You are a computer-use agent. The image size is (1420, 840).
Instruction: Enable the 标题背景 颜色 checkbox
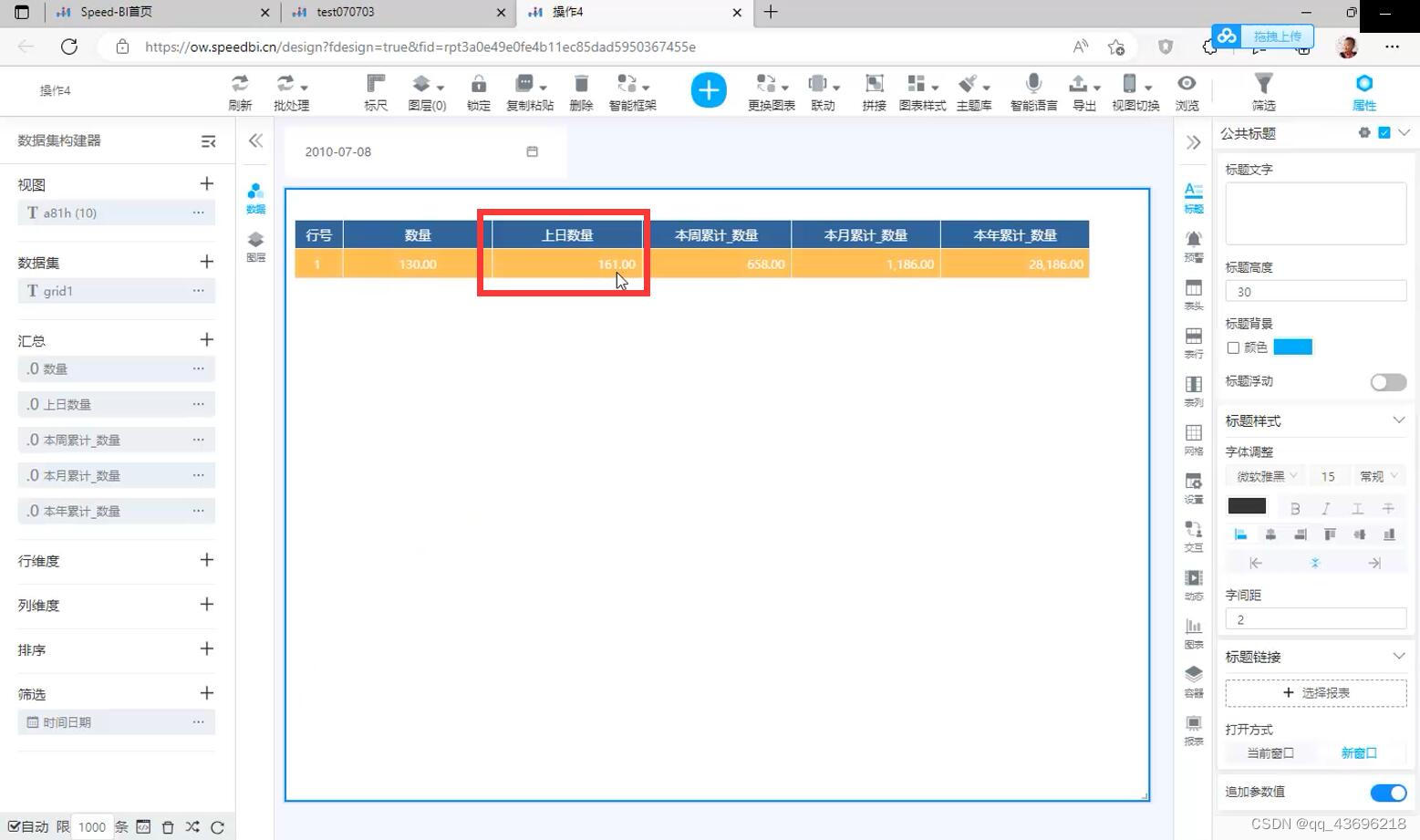click(1233, 347)
